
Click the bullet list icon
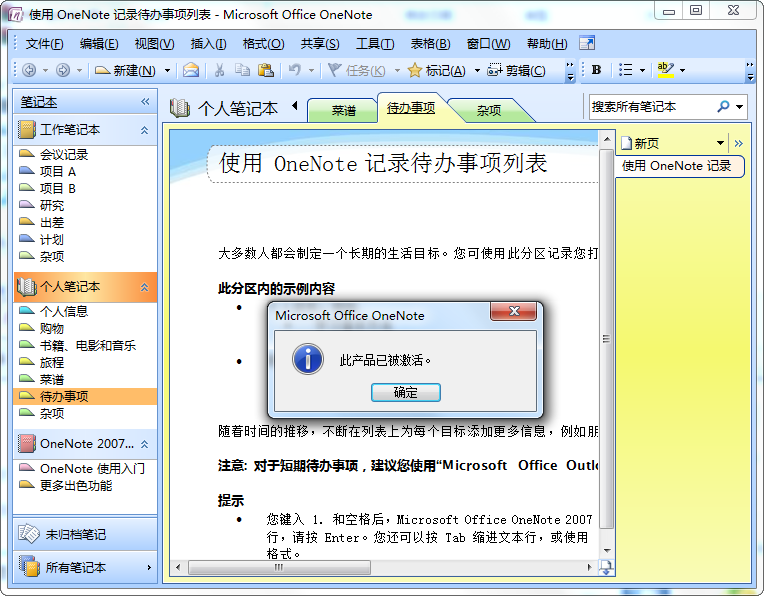[626, 70]
